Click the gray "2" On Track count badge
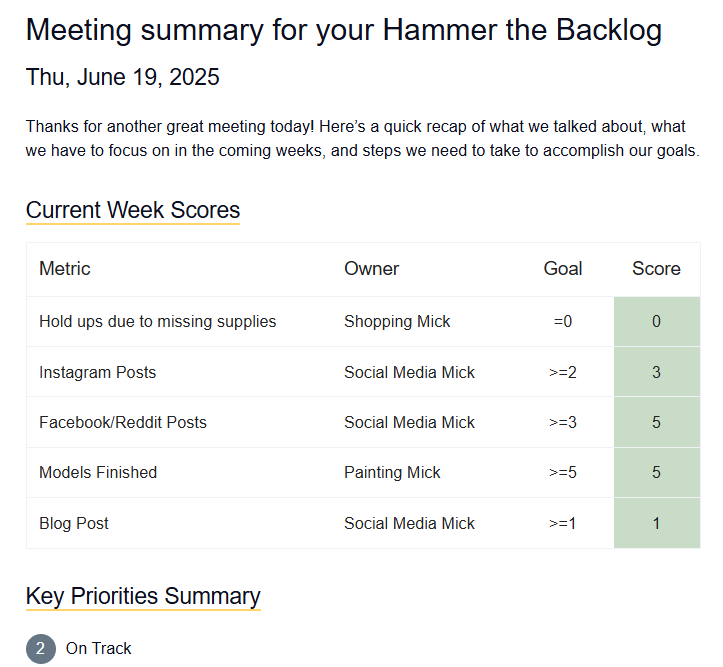Image resolution: width=723 pixels, height=667 pixels. coord(40,648)
